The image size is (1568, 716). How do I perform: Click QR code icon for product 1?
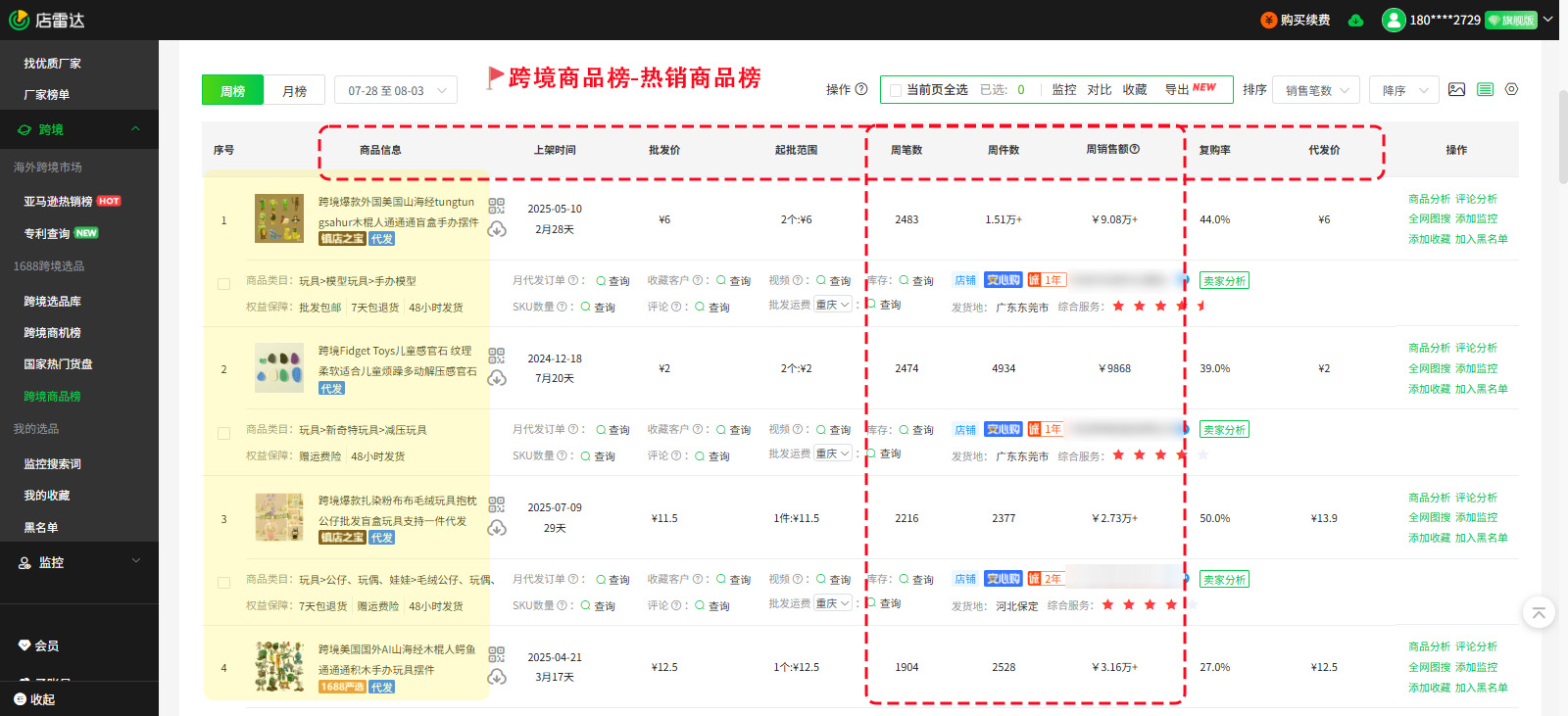497,206
